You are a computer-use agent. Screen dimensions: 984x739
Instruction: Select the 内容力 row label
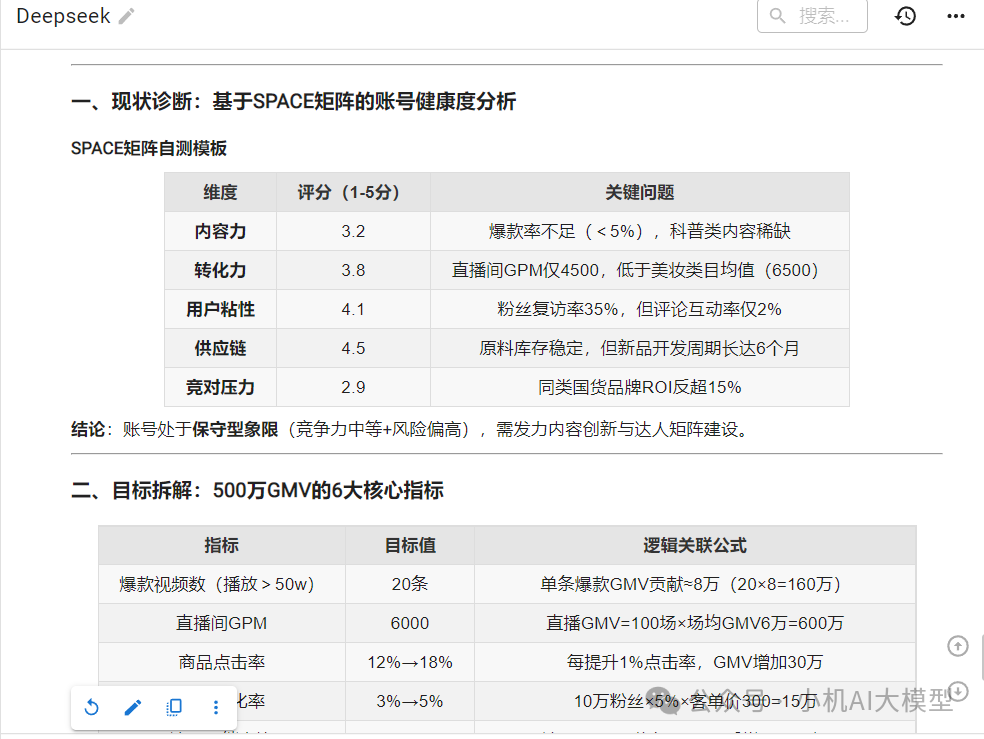coord(220,231)
